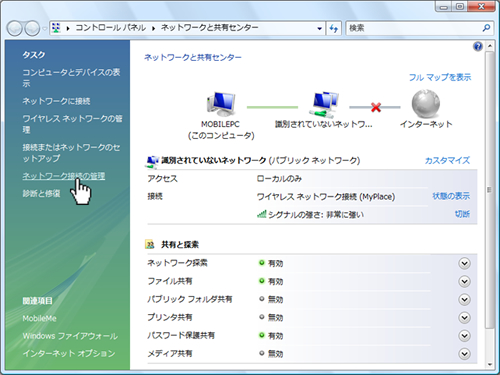The width and height of the screenshot is (500, 375).
Task: Click the control panel icon in address bar
Action: (x=56, y=28)
